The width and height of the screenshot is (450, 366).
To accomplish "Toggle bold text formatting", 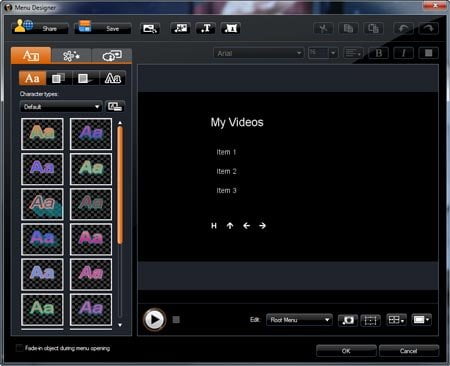I will pos(379,53).
